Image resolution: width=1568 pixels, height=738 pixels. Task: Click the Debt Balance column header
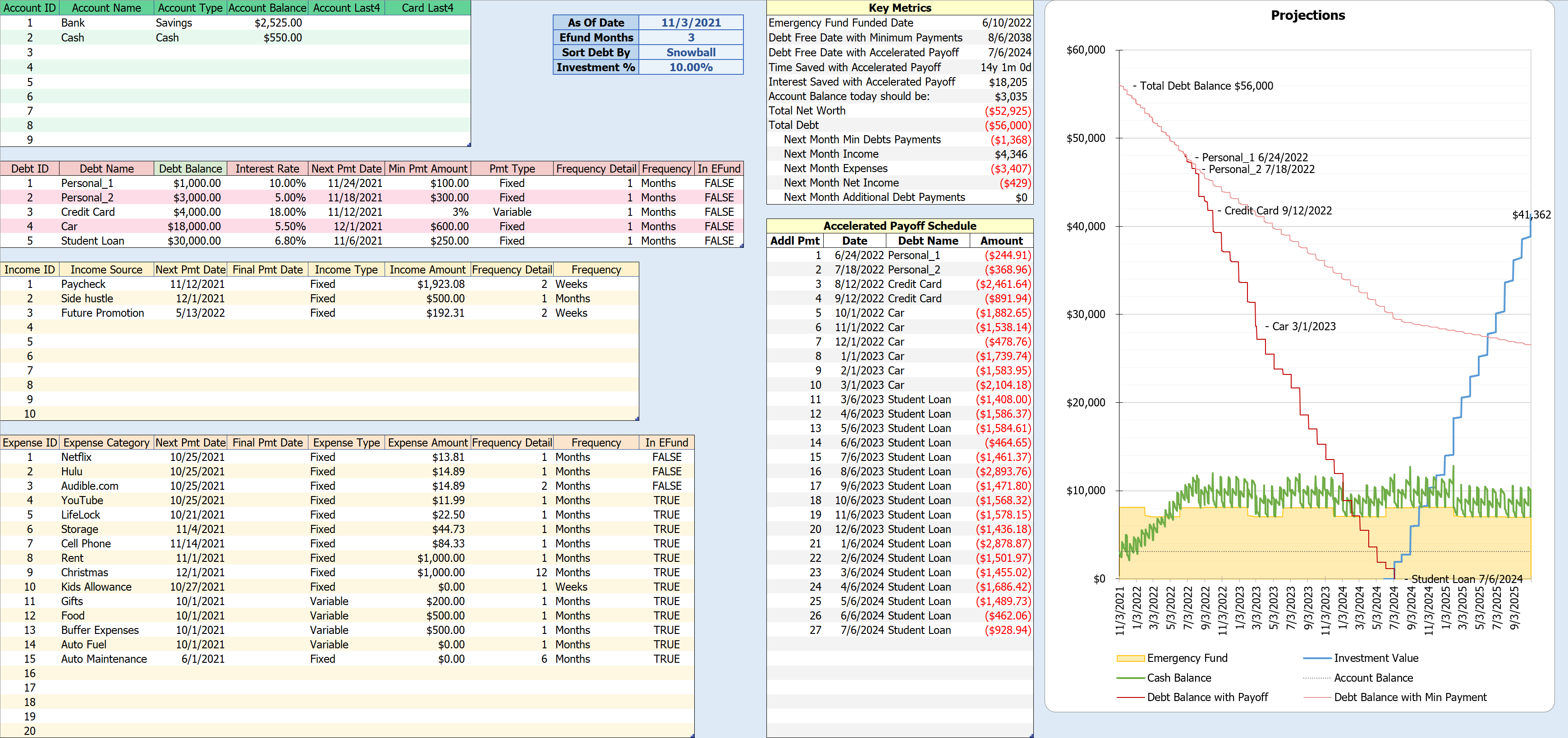191,169
